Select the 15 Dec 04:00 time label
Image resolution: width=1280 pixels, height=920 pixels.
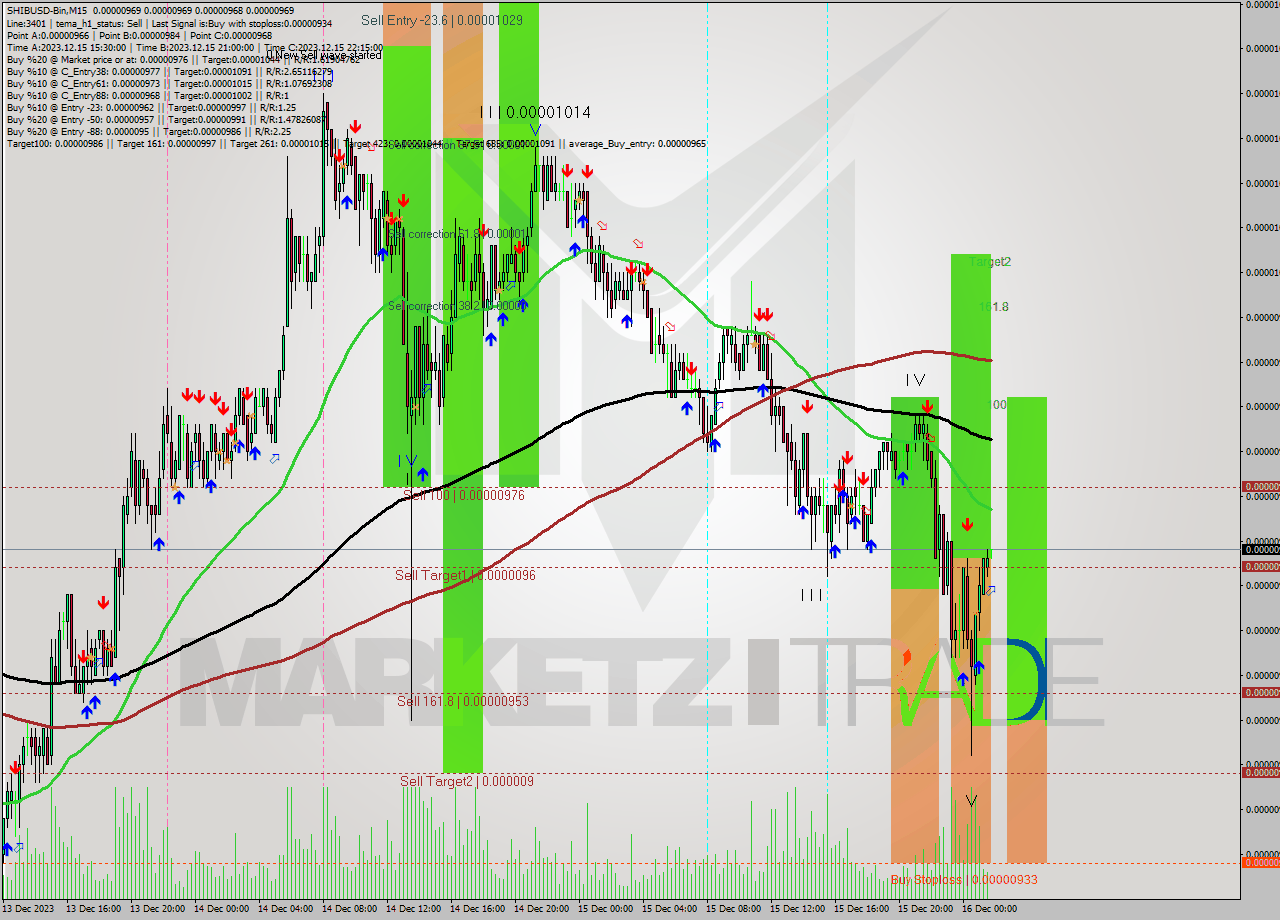[669, 909]
